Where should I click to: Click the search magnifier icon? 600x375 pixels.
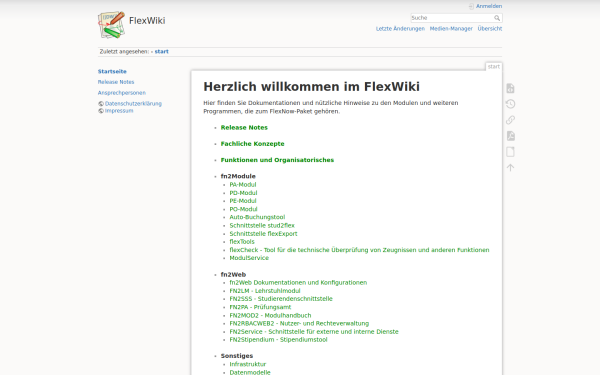coord(497,18)
